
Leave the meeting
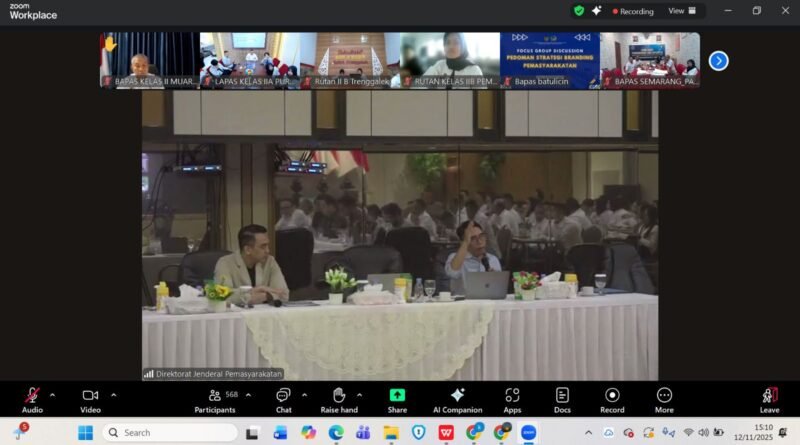(769, 396)
